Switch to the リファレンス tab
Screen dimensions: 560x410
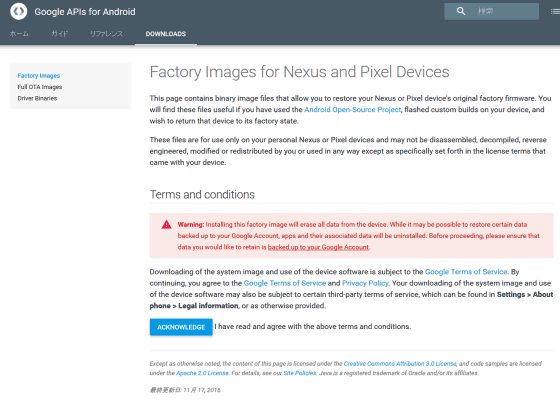click(106, 34)
